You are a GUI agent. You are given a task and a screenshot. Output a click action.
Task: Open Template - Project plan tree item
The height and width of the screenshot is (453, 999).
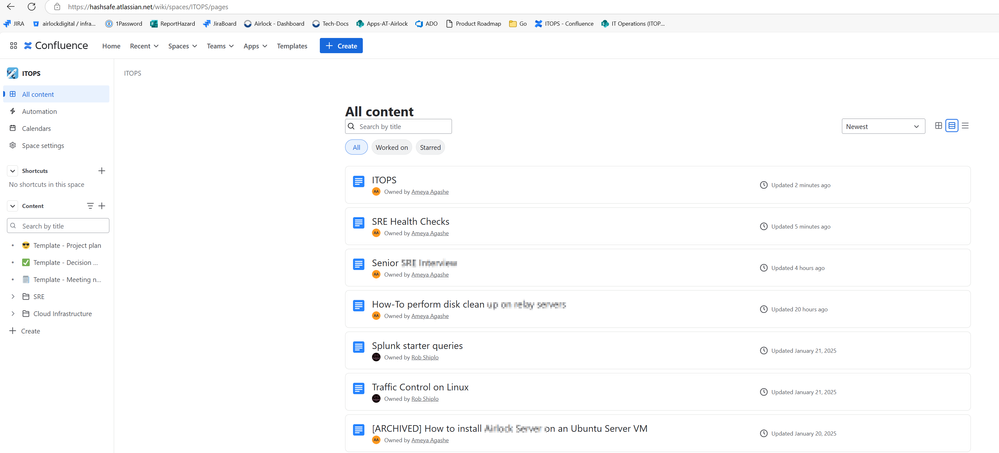coord(67,245)
